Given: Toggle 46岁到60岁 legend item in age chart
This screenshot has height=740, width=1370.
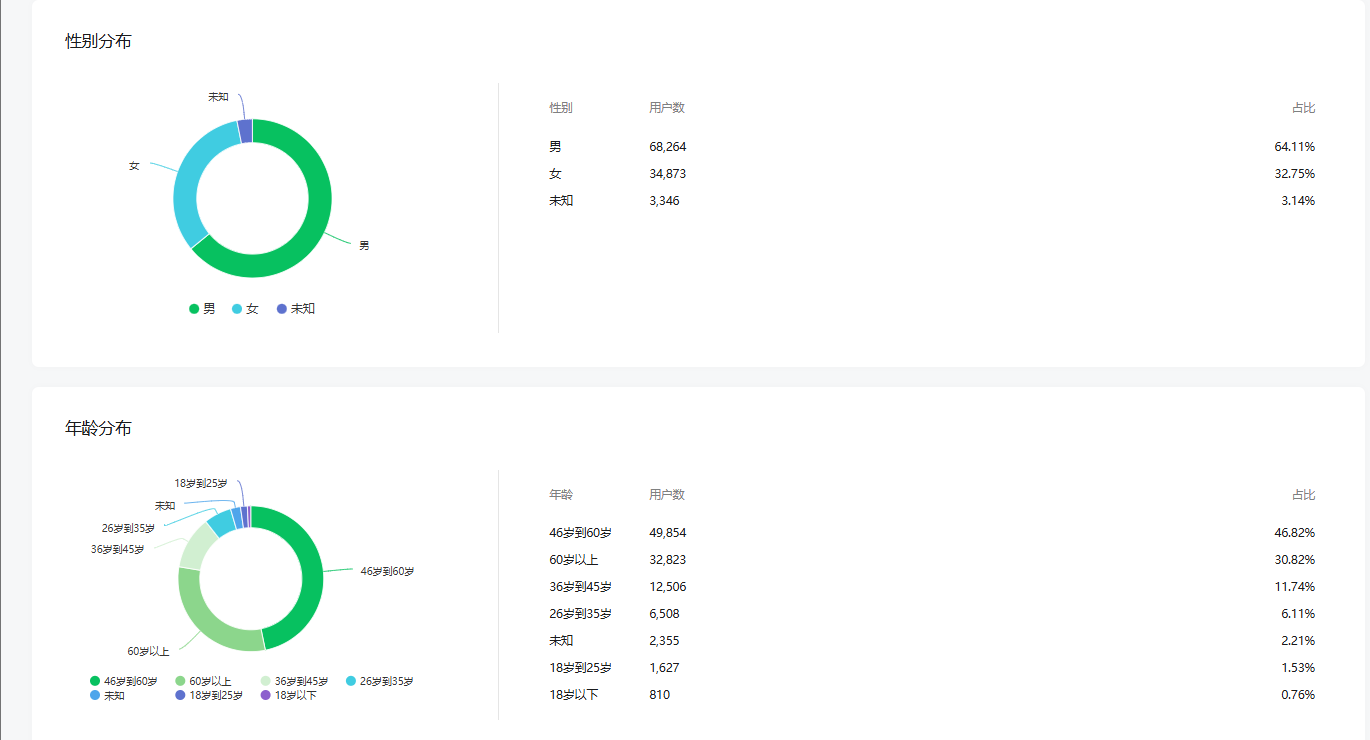Looking at the screenshot, I should [x=124, y=681].
